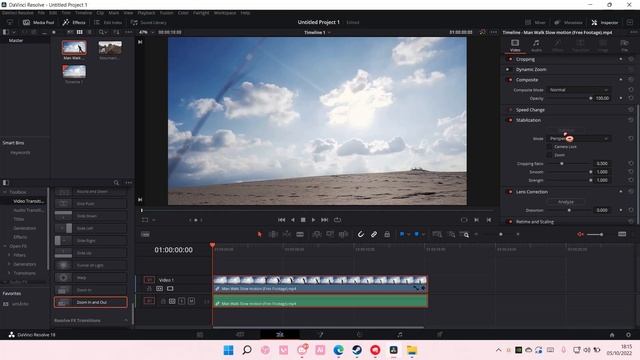This screenshot has height=360, width=640.
Task: Adjust the monitor volume slider
Action: pyautogui.click(x=595, y=234)
